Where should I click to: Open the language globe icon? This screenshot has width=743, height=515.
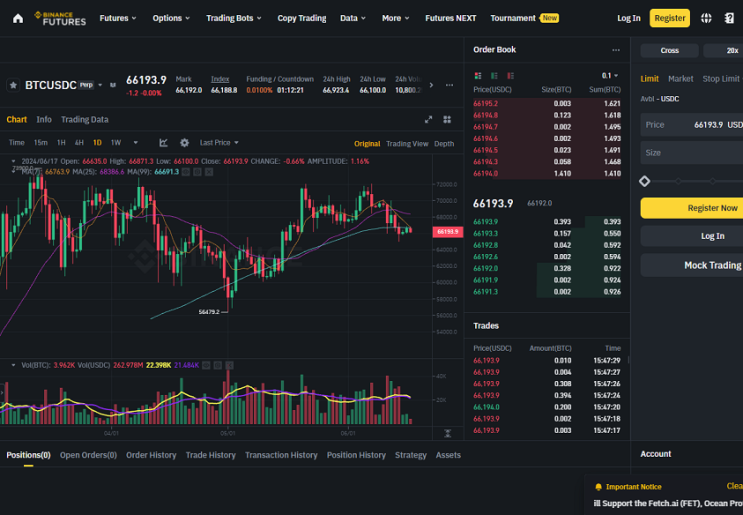(x=706, y=18)
